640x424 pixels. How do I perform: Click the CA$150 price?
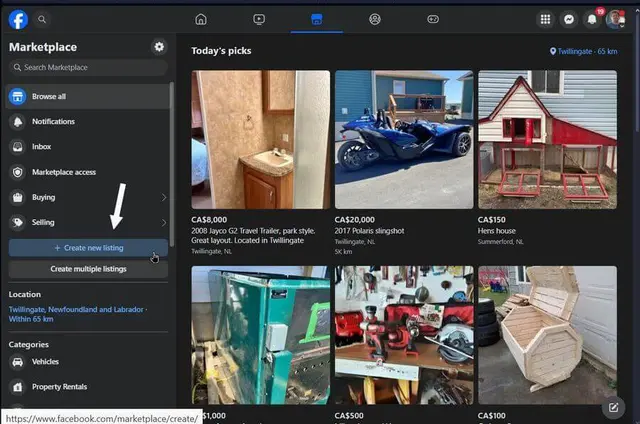point(491,220)
